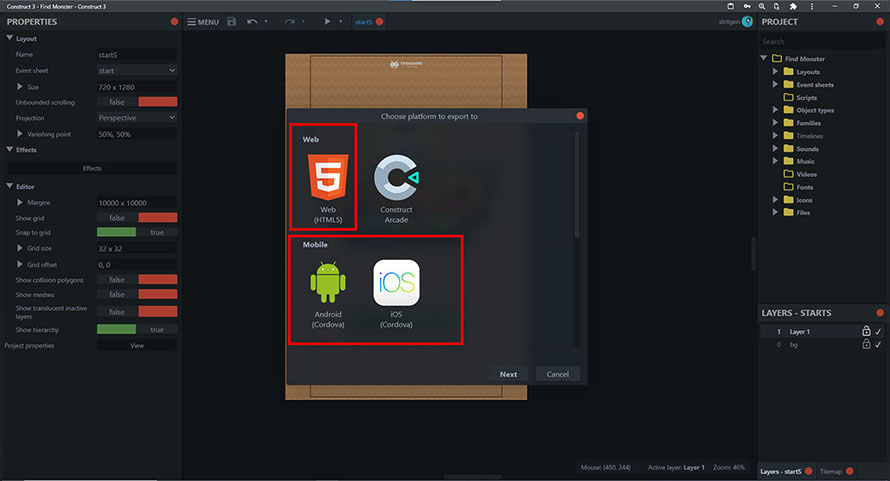890x481 pixels.
Task: Expand the Sounds folder
Action: (775, 148)
